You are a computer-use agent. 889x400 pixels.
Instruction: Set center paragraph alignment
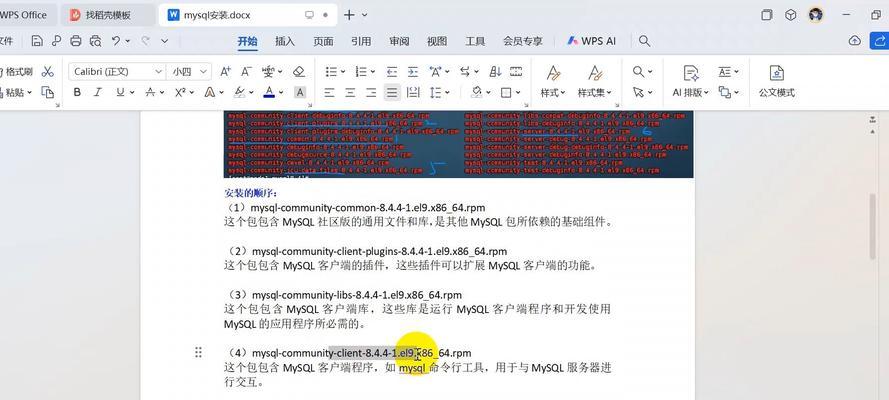(x=350, y=92)
